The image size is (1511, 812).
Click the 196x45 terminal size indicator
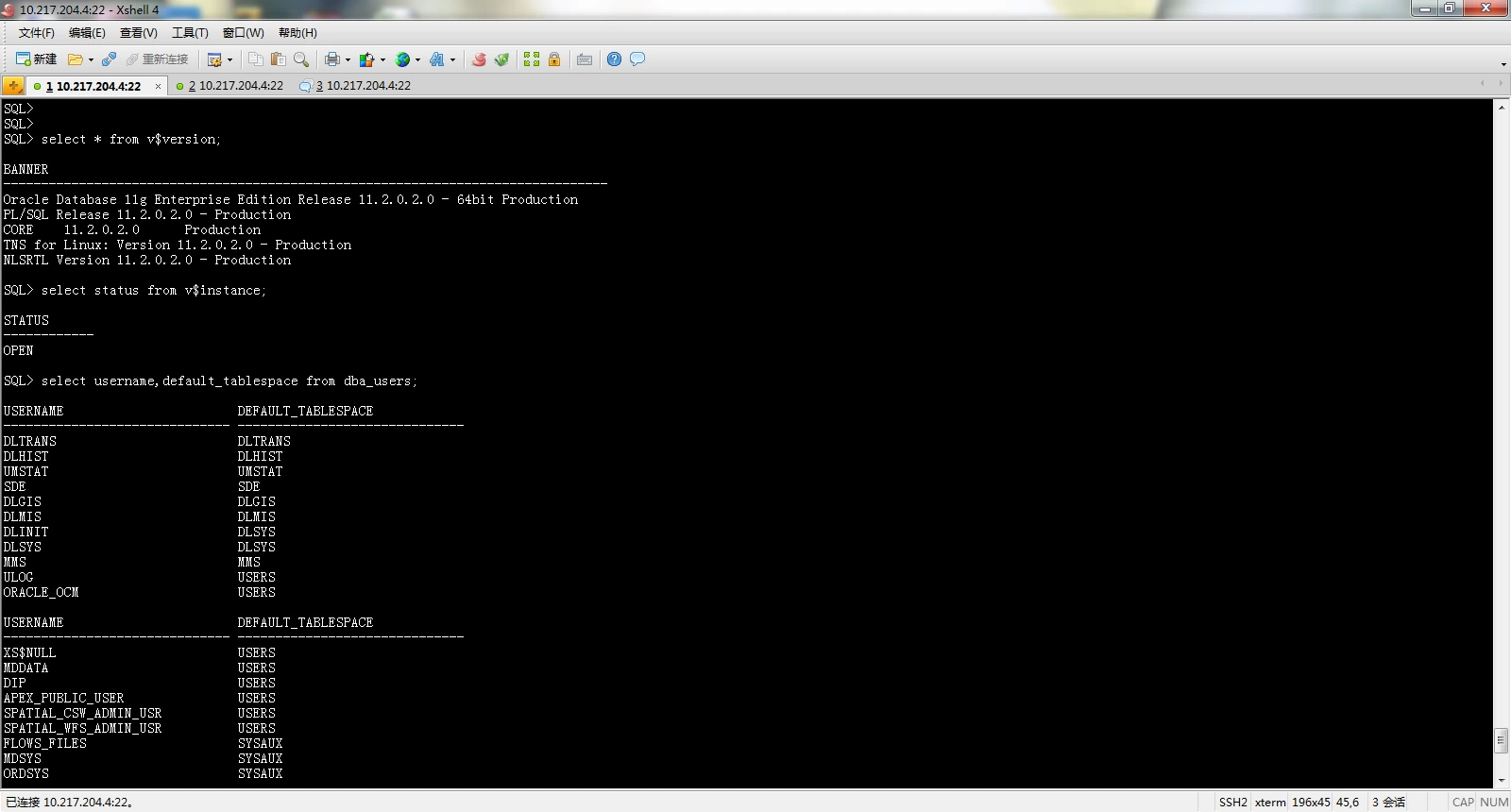[1311, 803]
